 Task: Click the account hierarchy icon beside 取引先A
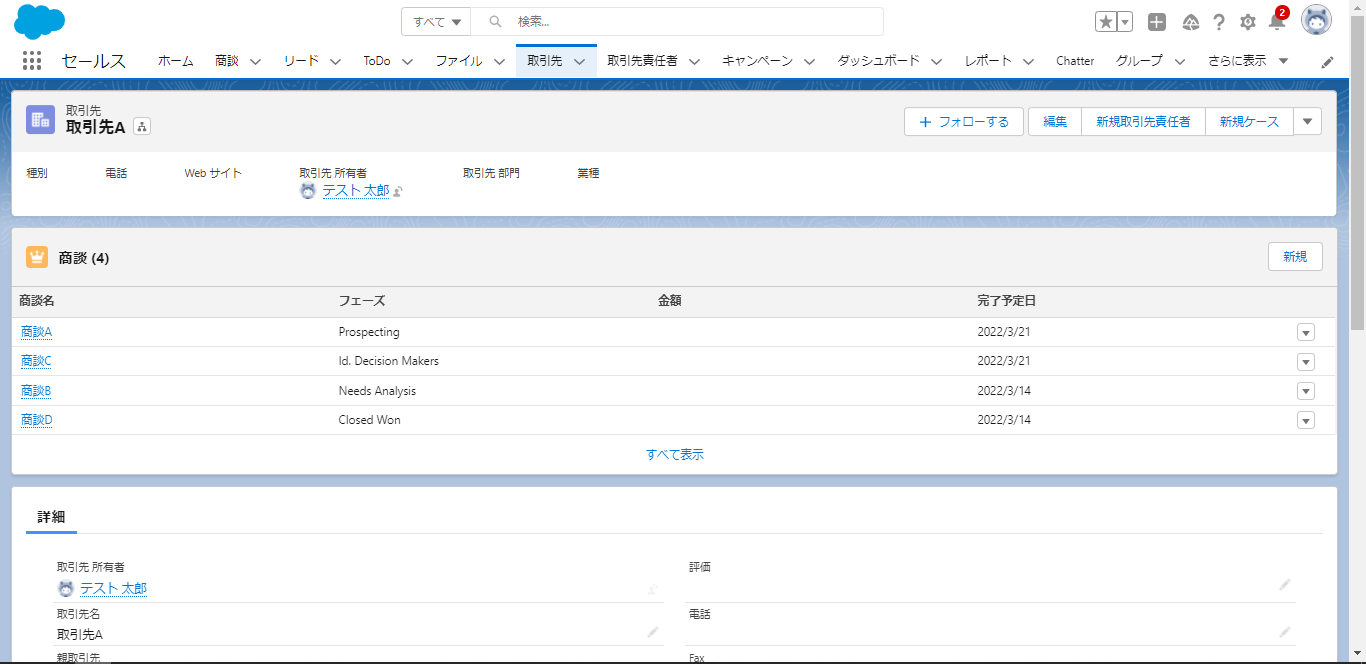pyautogui.click(x=142, y=126)
